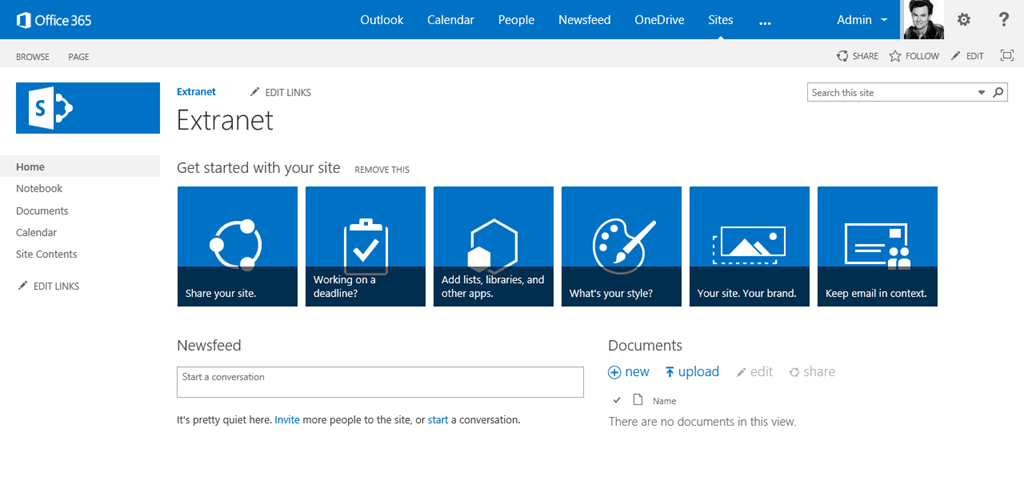Open the PAGE ribbon tab

pos(79,57)
